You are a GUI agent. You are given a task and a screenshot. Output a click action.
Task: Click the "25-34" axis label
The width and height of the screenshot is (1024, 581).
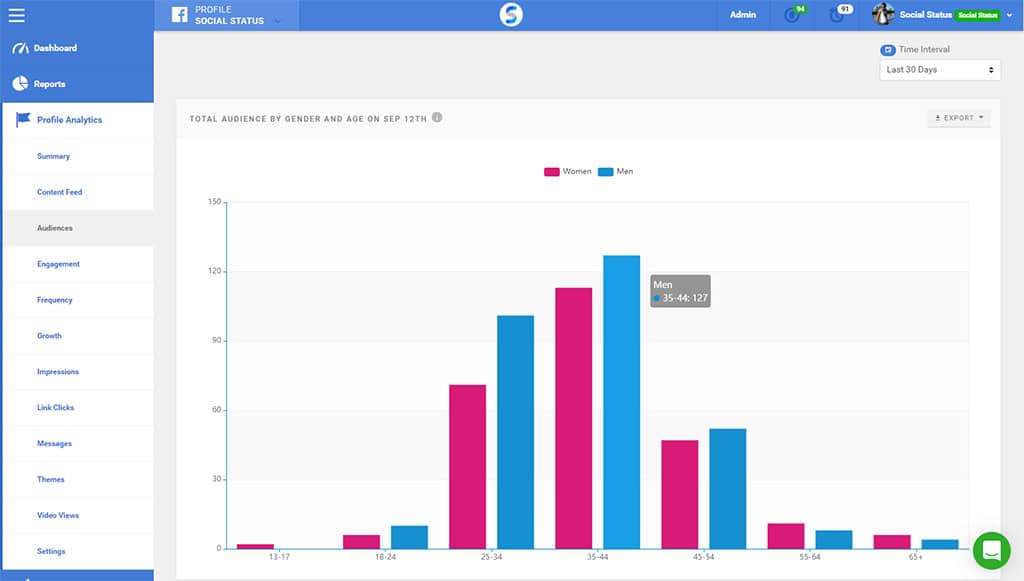point(492,557)
